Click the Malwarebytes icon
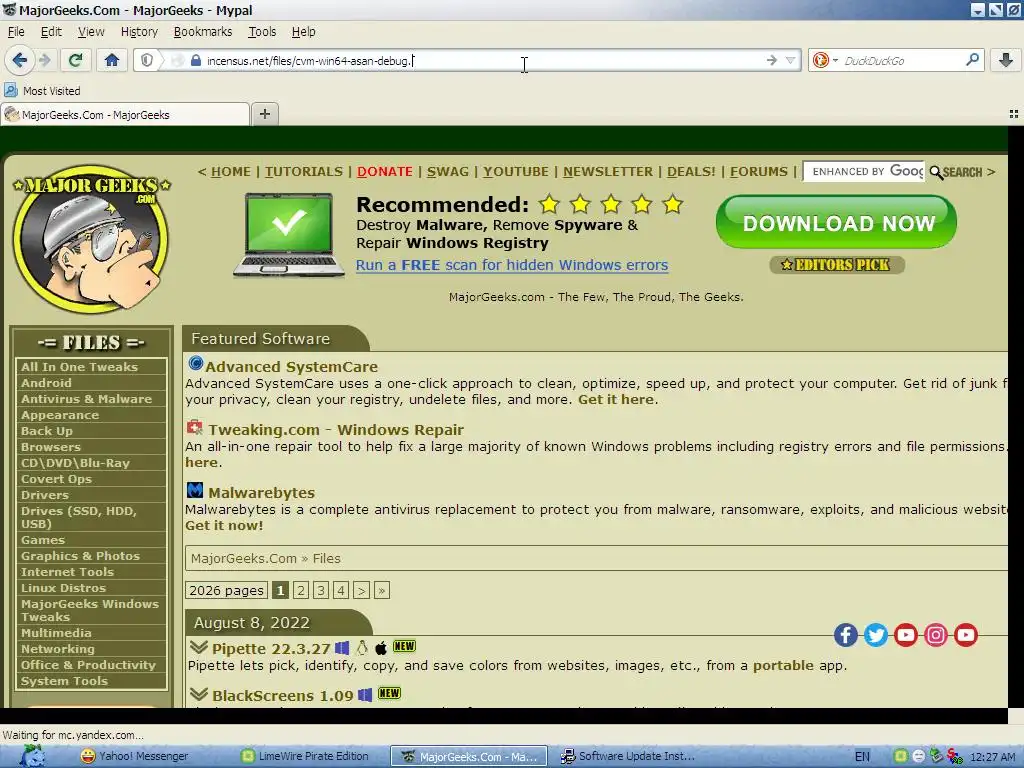 click(195, 490)
